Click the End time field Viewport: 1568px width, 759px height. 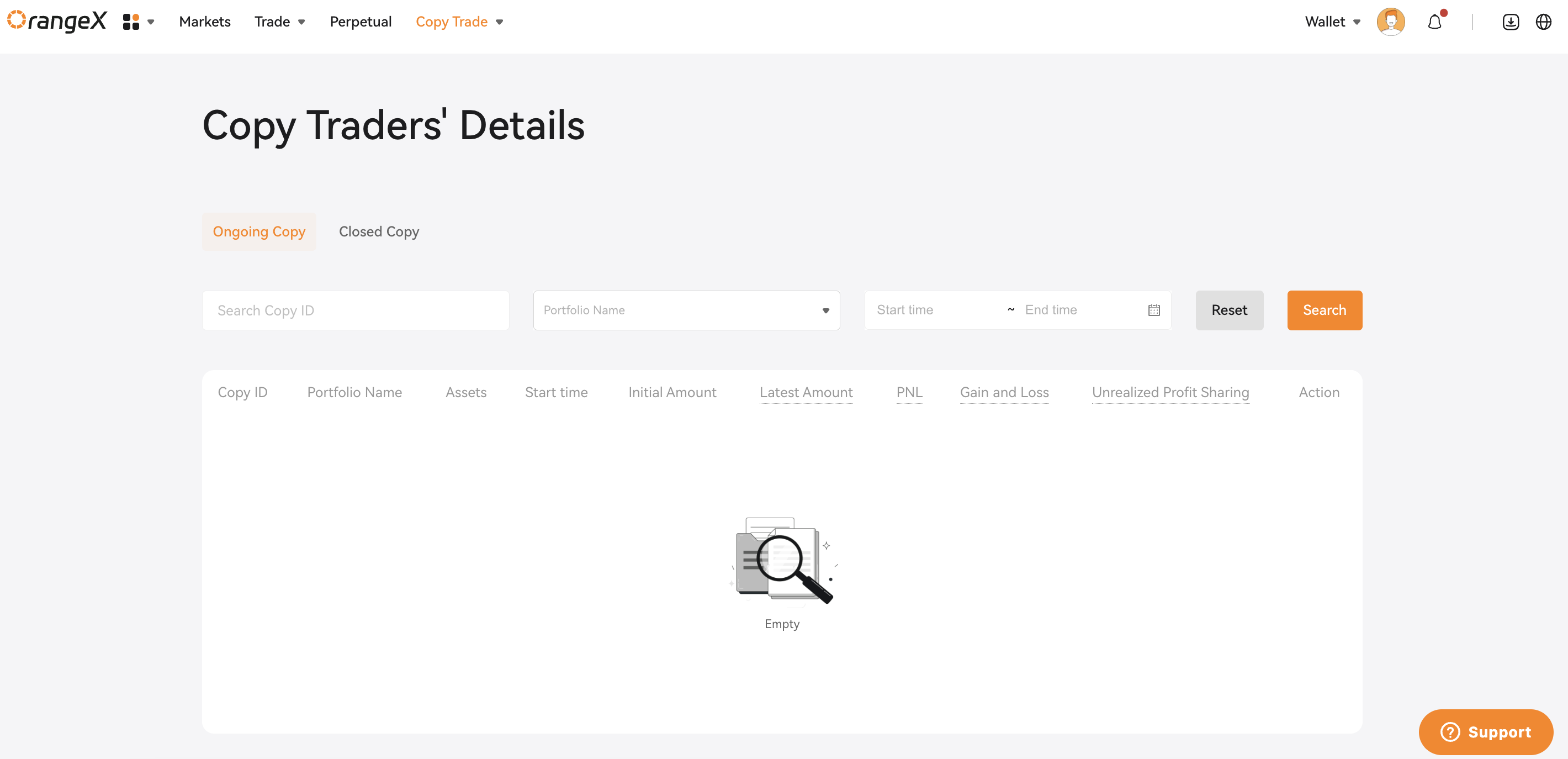pos(1080,310)
